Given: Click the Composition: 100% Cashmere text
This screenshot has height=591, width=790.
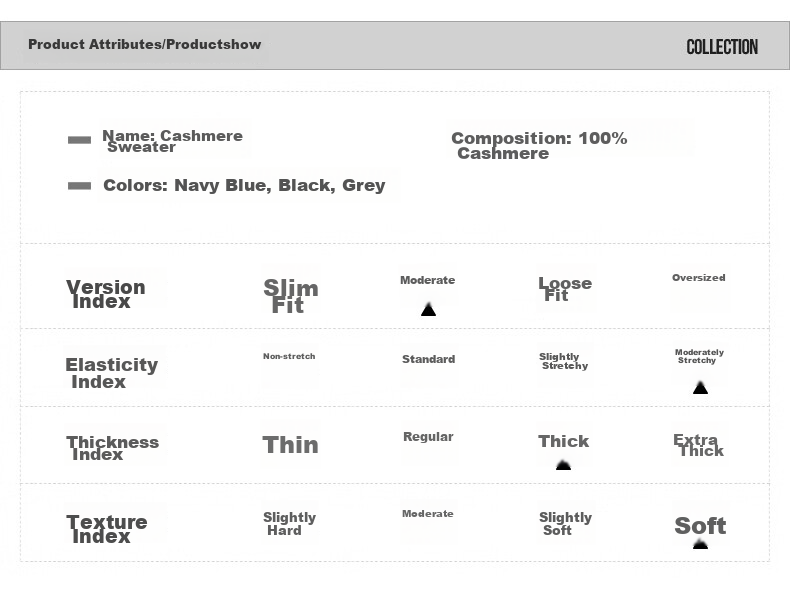Looking at the screenshot, I should 539,146.
